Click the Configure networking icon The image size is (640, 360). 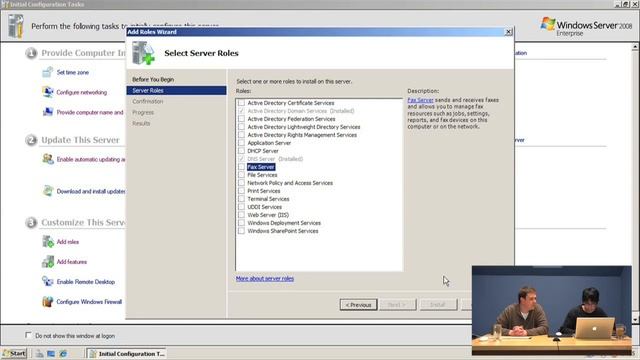pos(47,92)
